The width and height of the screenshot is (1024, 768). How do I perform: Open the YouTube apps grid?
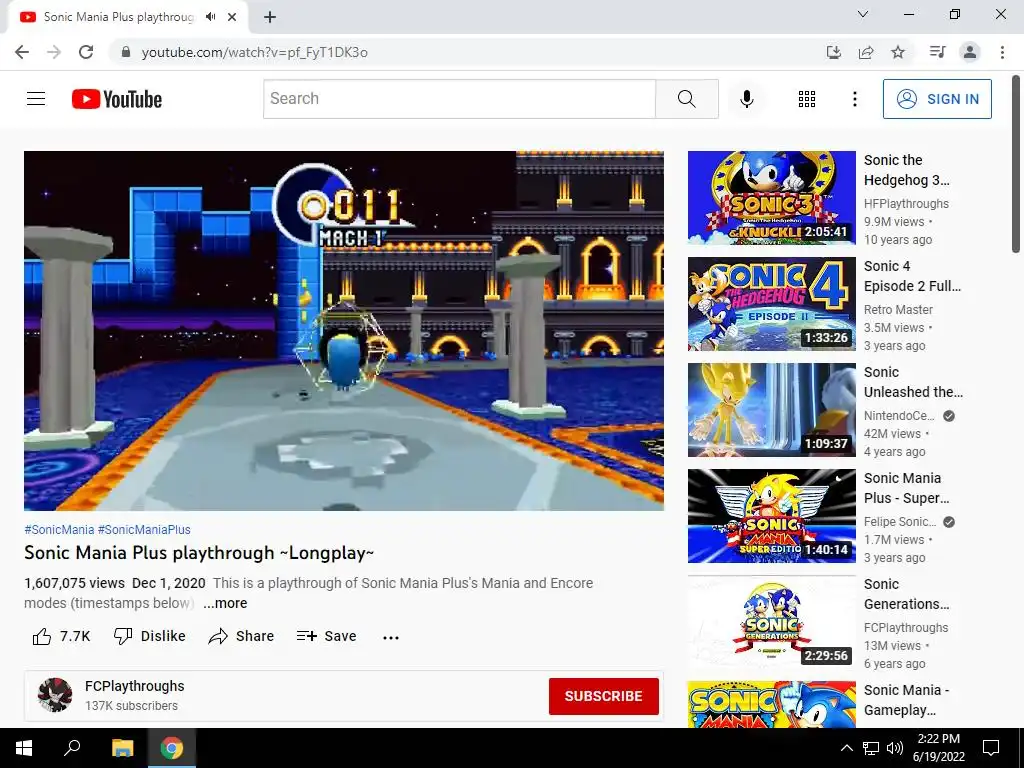click(807, 99)
